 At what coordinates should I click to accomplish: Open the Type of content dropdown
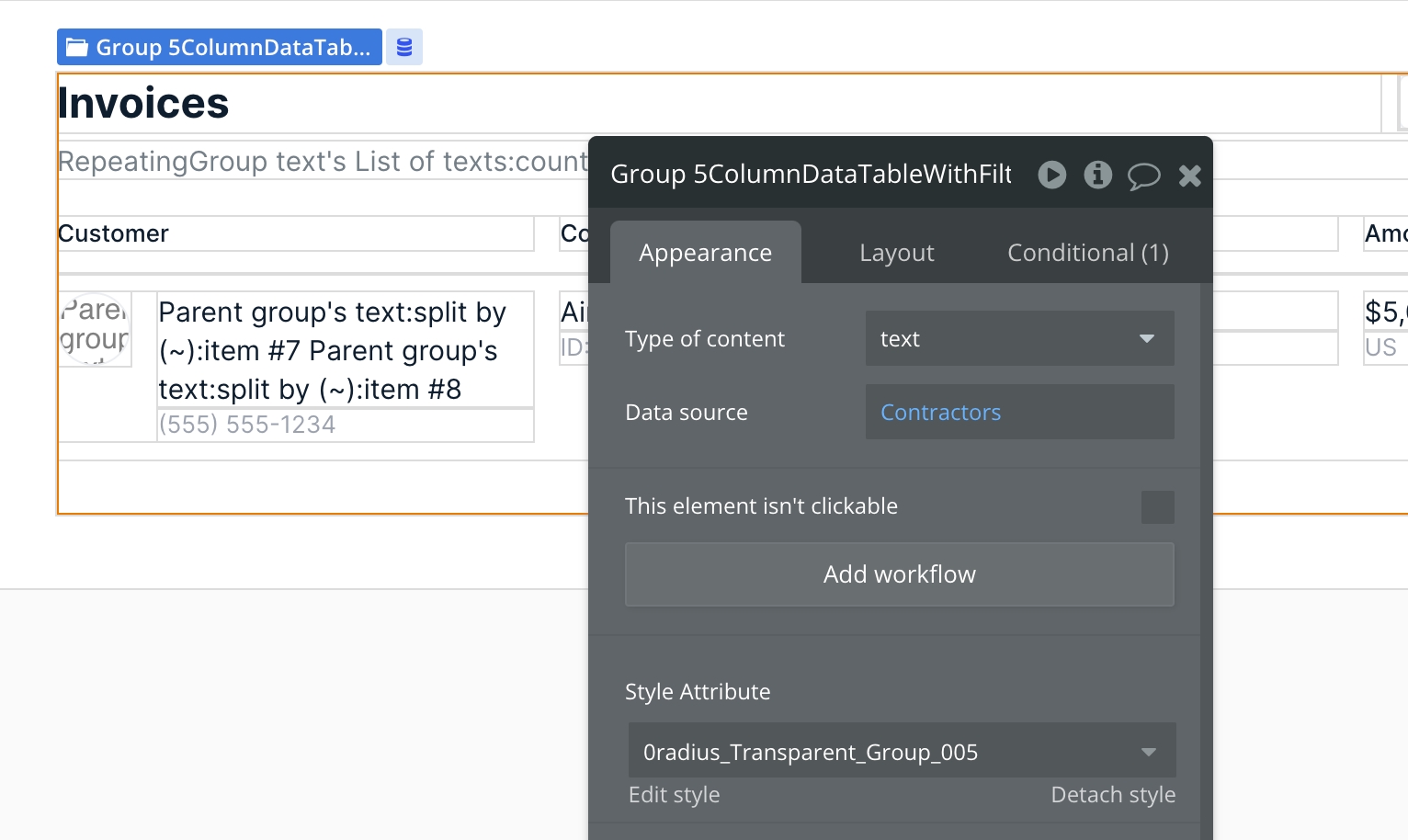[x=1019, y=339]
